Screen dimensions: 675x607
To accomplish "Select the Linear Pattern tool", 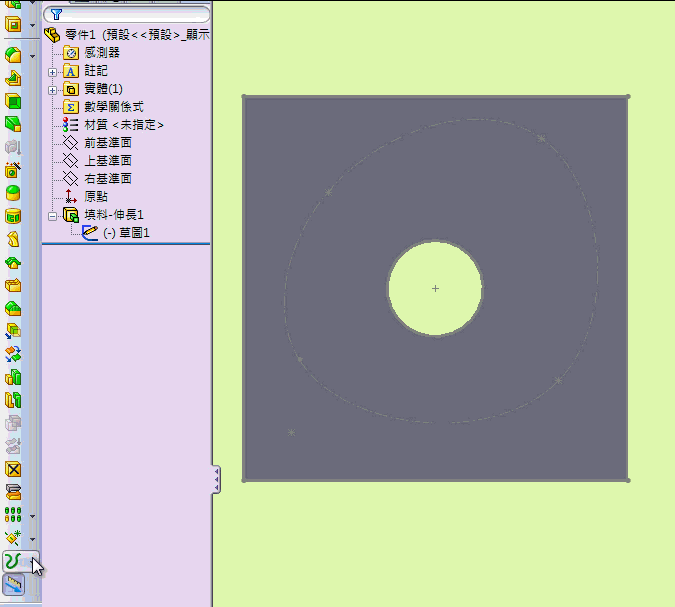I will [13, 515].
